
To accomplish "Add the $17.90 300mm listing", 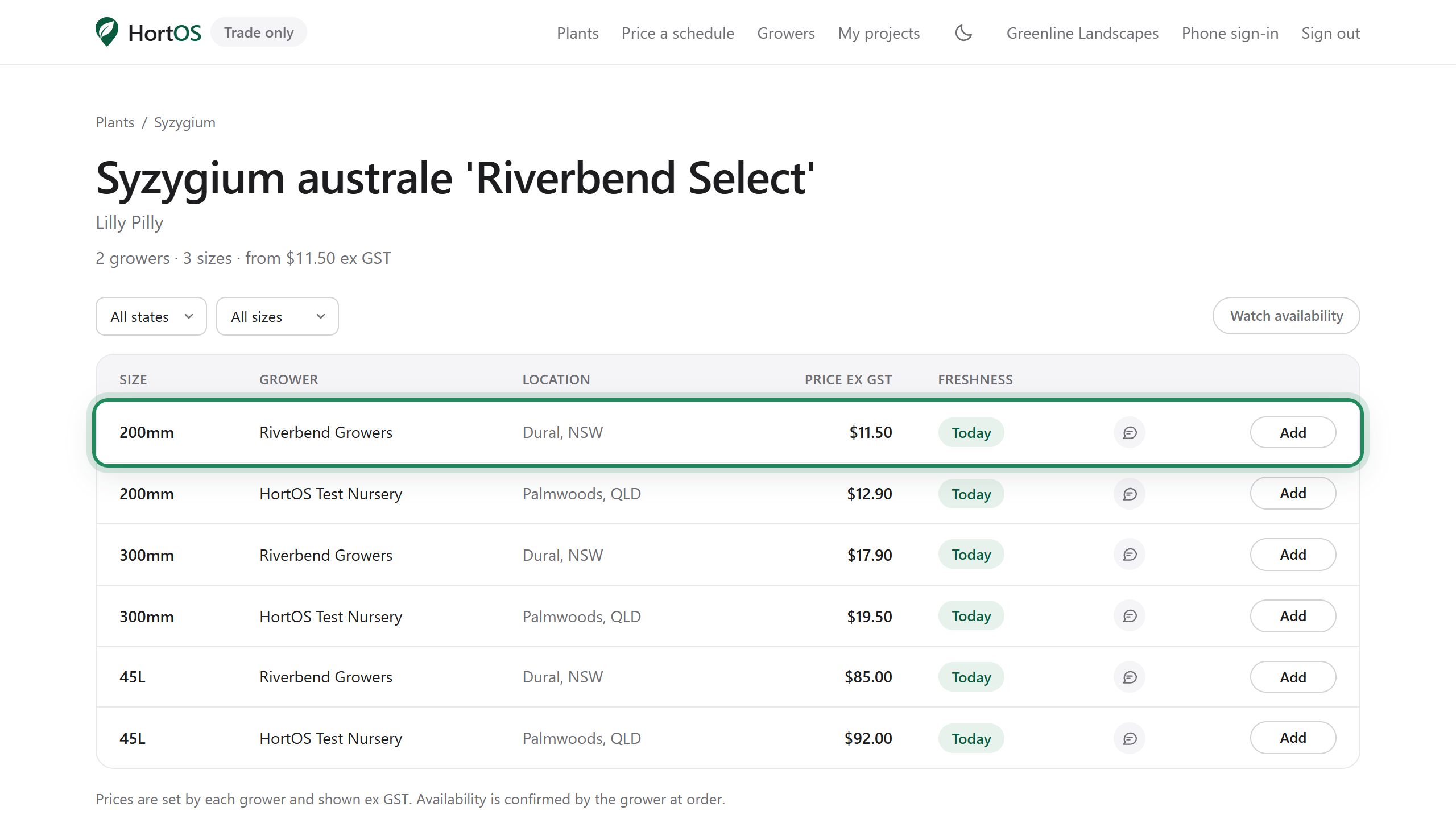I will click(x=1293, y=555).
